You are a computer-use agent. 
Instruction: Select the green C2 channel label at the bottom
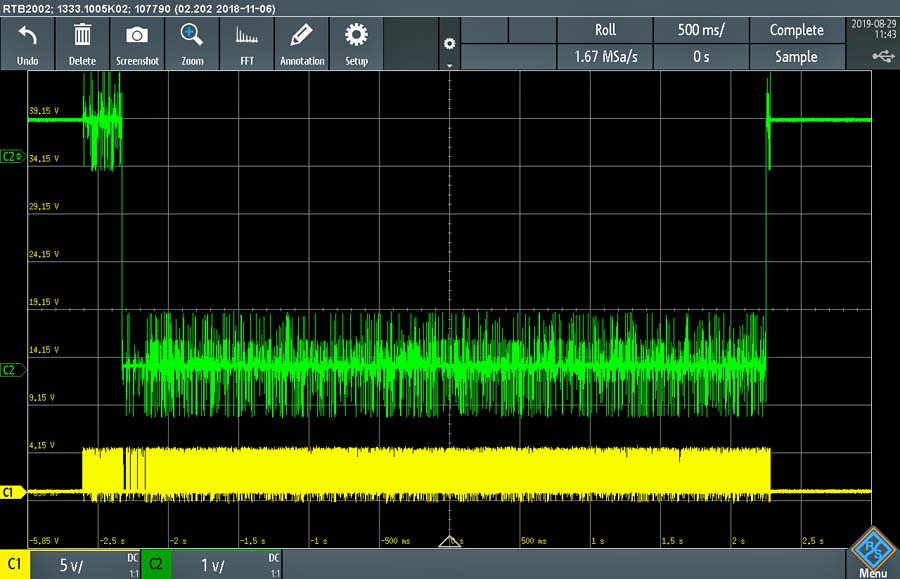tap(156, 564)
